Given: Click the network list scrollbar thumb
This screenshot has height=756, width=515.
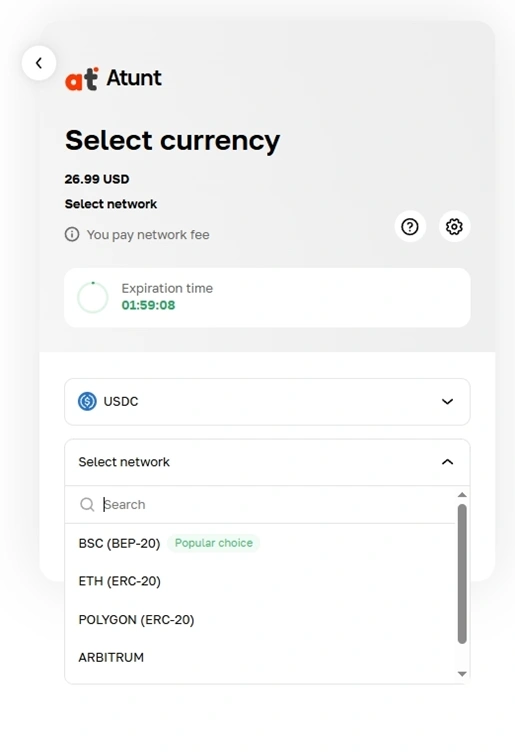Looking at the screenshot, I should point(462,574).
